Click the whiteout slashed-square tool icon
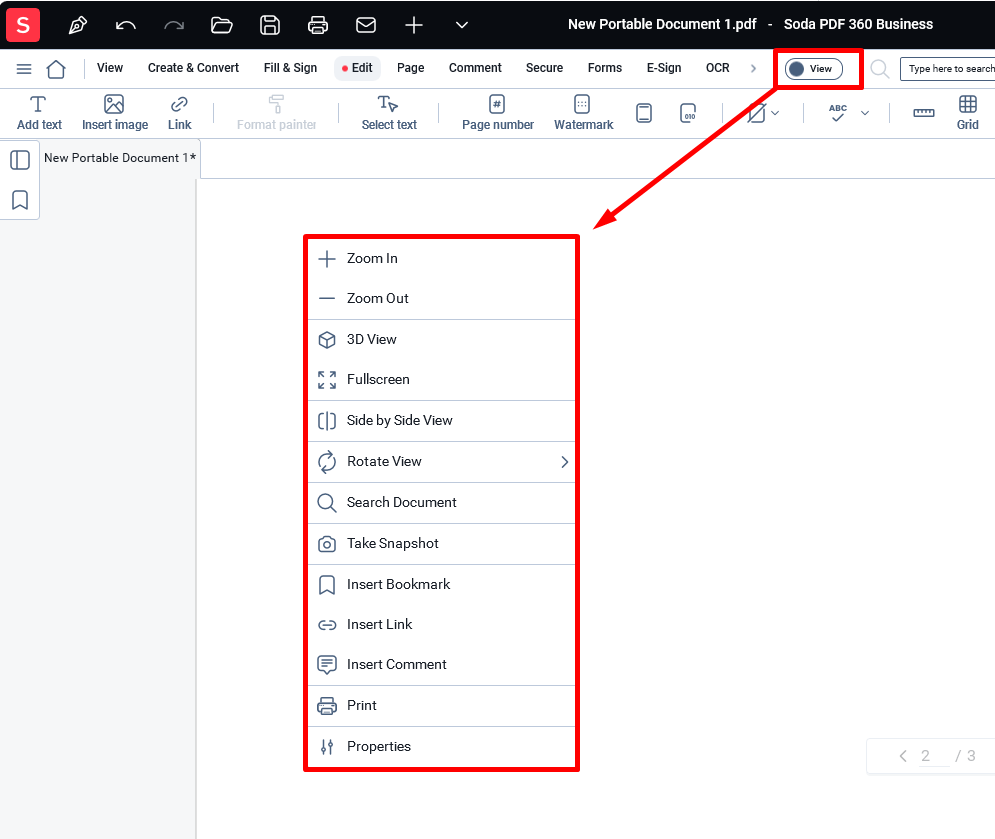Screen dimensions: 995x839 [x=756, y=113]
